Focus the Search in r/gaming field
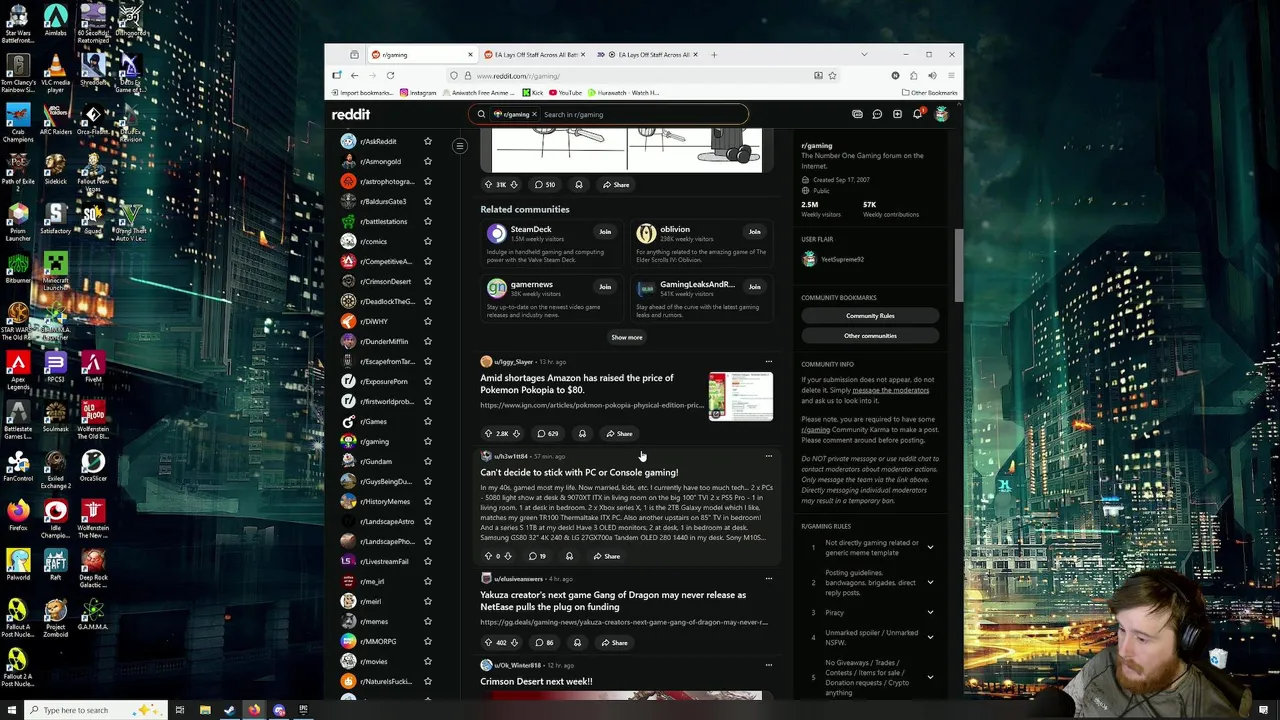The width and height of the screenshot is (1280, 720). 642,114
